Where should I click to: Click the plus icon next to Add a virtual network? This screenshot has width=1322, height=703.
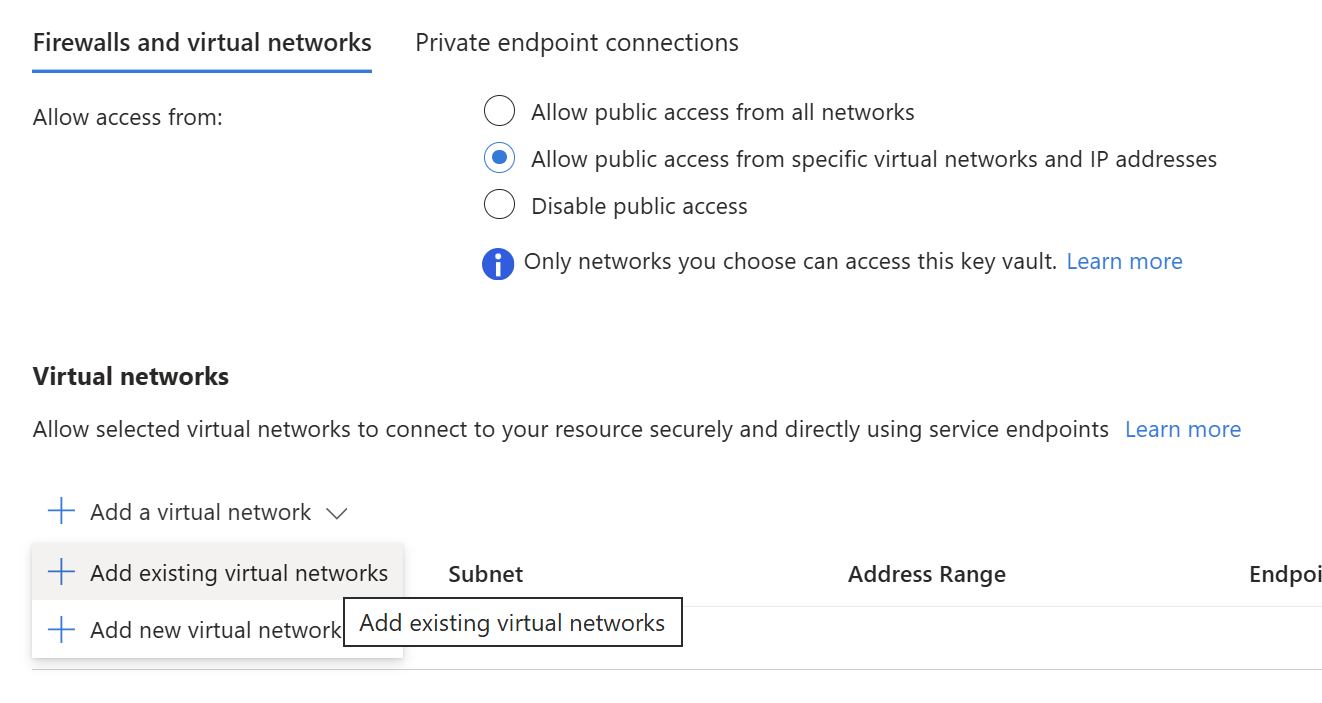pyautogui.click(x=61, y=512)
